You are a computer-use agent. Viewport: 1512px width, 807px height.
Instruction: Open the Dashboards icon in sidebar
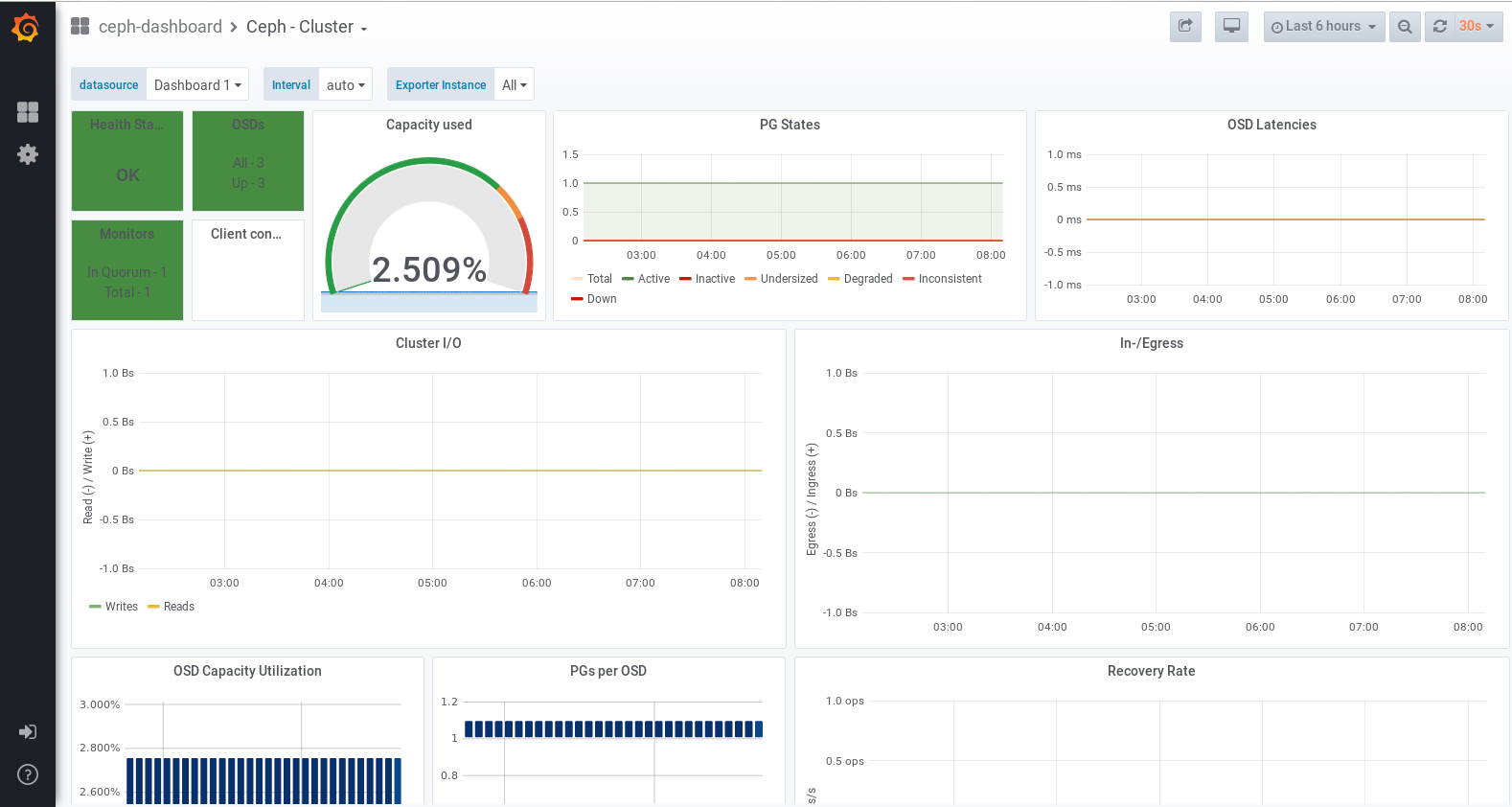(28, 112)
